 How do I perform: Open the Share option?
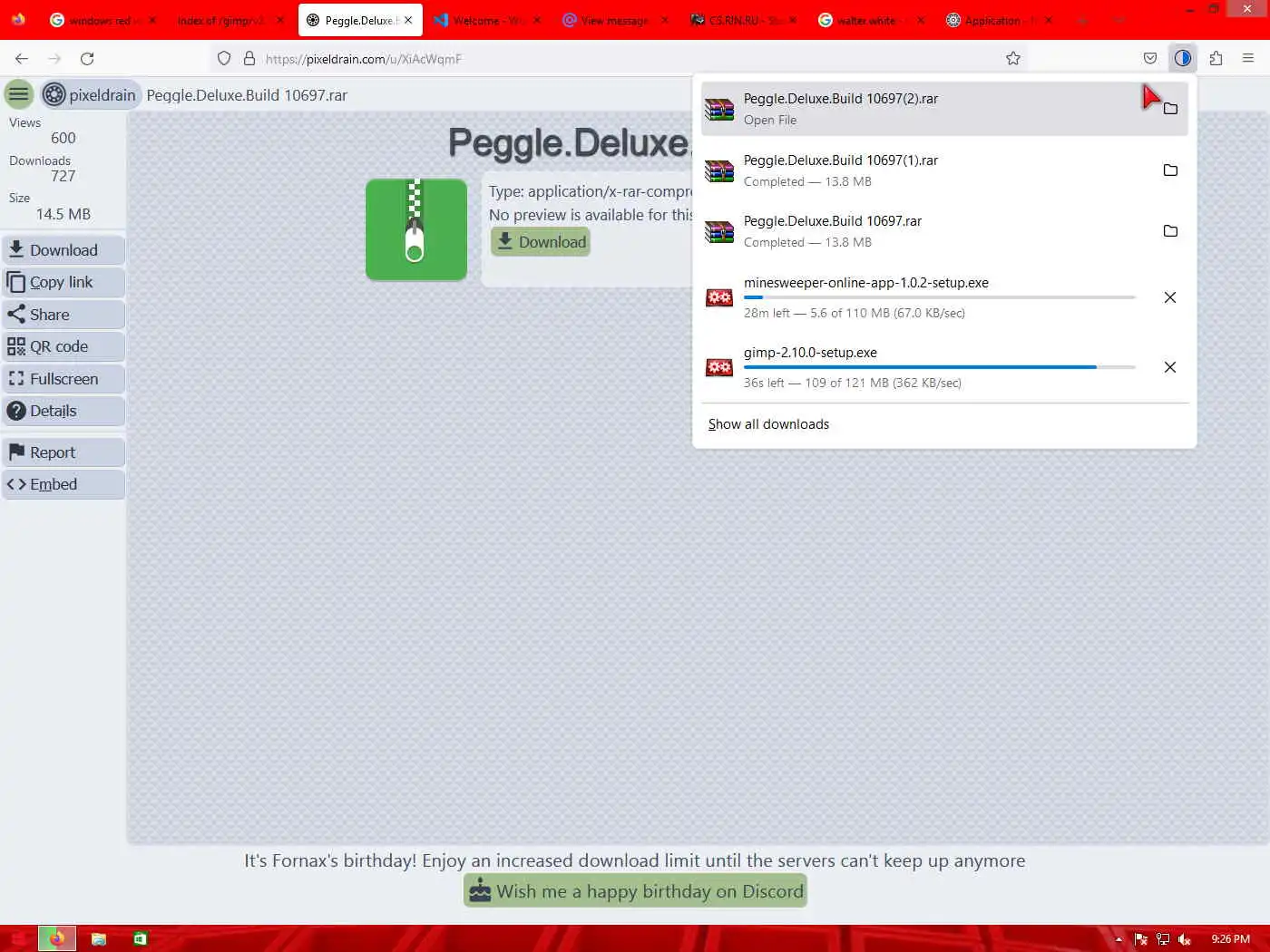point(63,315)
